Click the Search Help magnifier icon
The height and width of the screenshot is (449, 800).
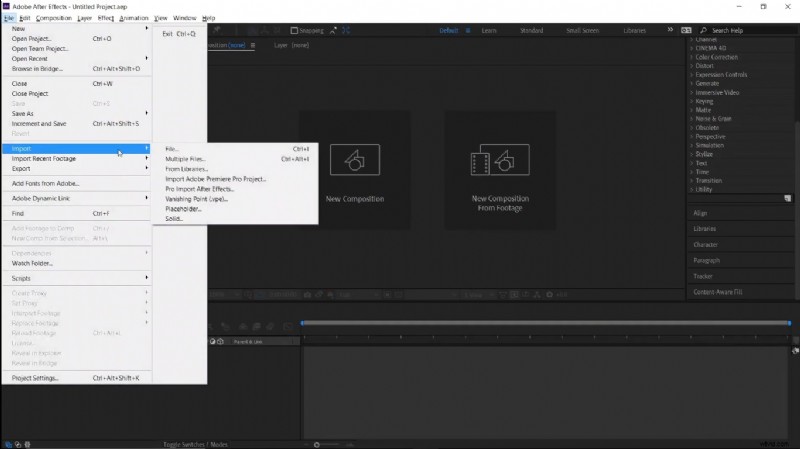click(704, 31)
